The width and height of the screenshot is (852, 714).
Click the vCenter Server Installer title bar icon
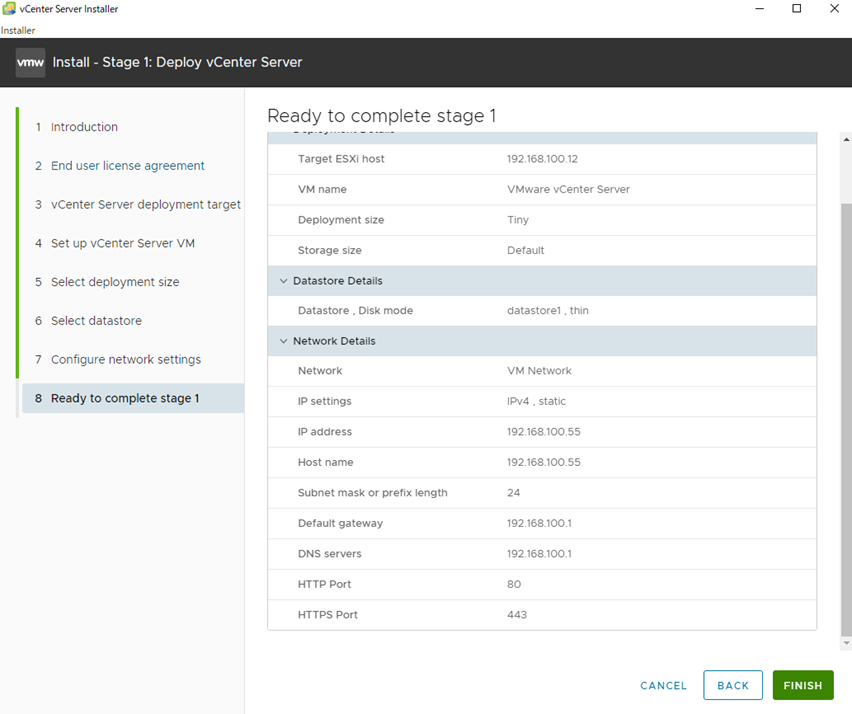coord(9,9)
